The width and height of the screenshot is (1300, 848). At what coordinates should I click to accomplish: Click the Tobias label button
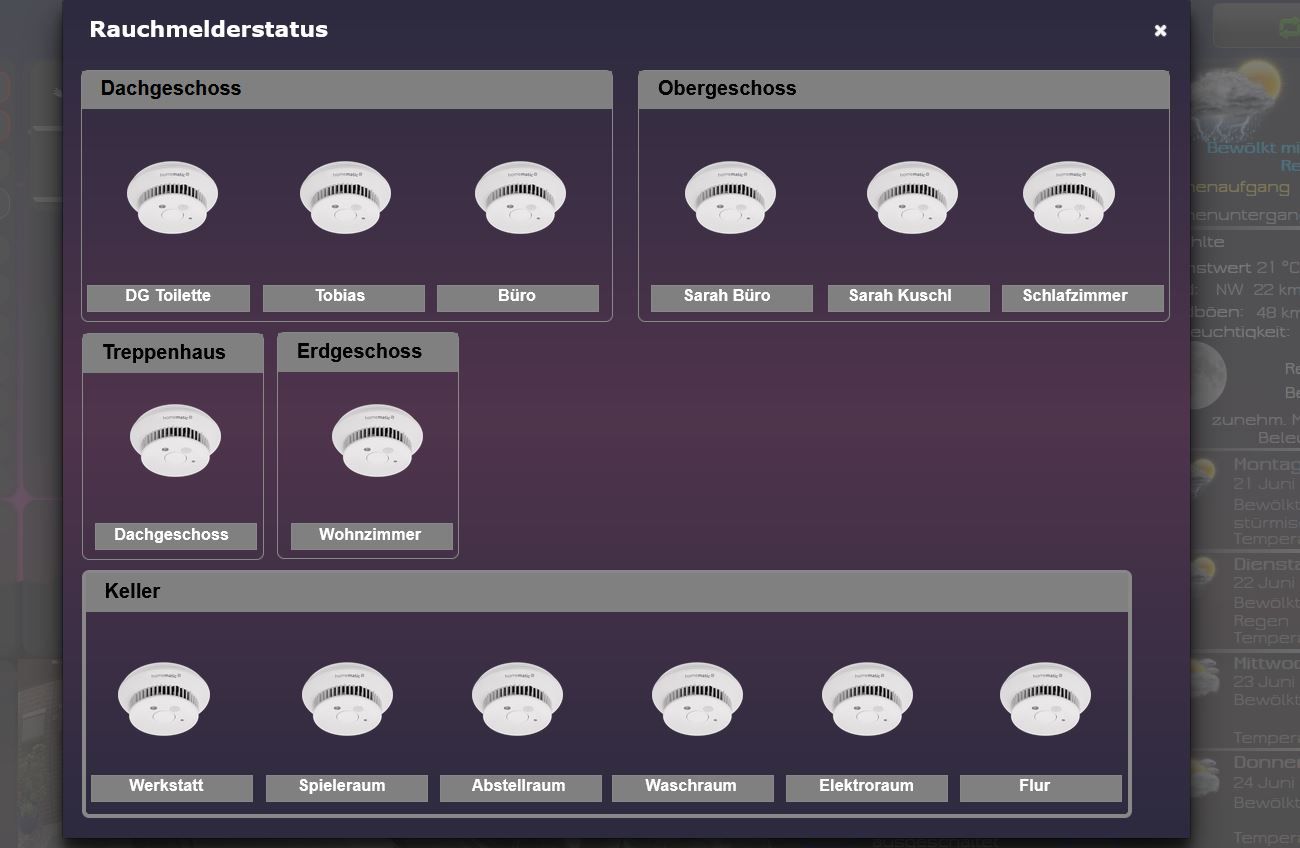(344, 297)
